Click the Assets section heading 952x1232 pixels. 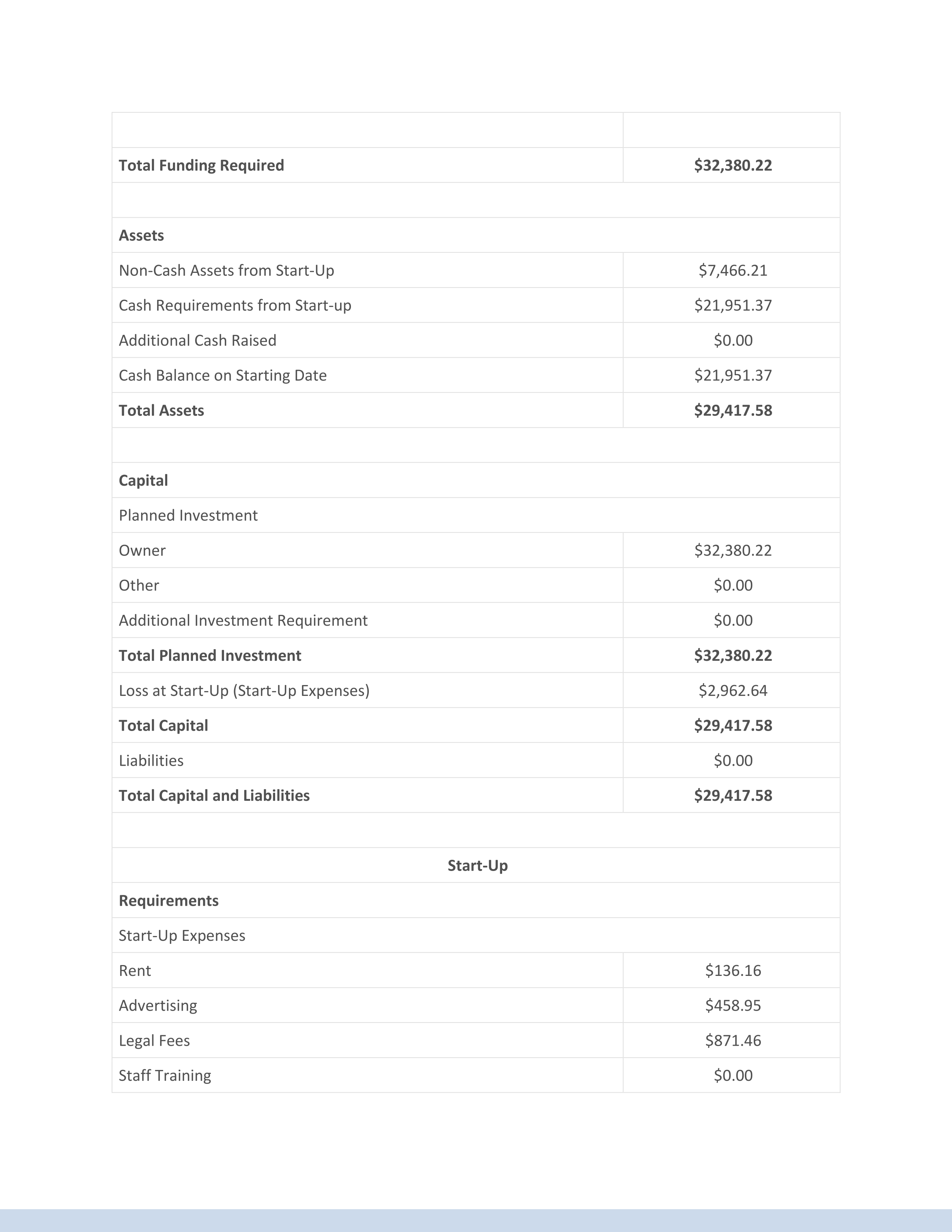point(141,235)
